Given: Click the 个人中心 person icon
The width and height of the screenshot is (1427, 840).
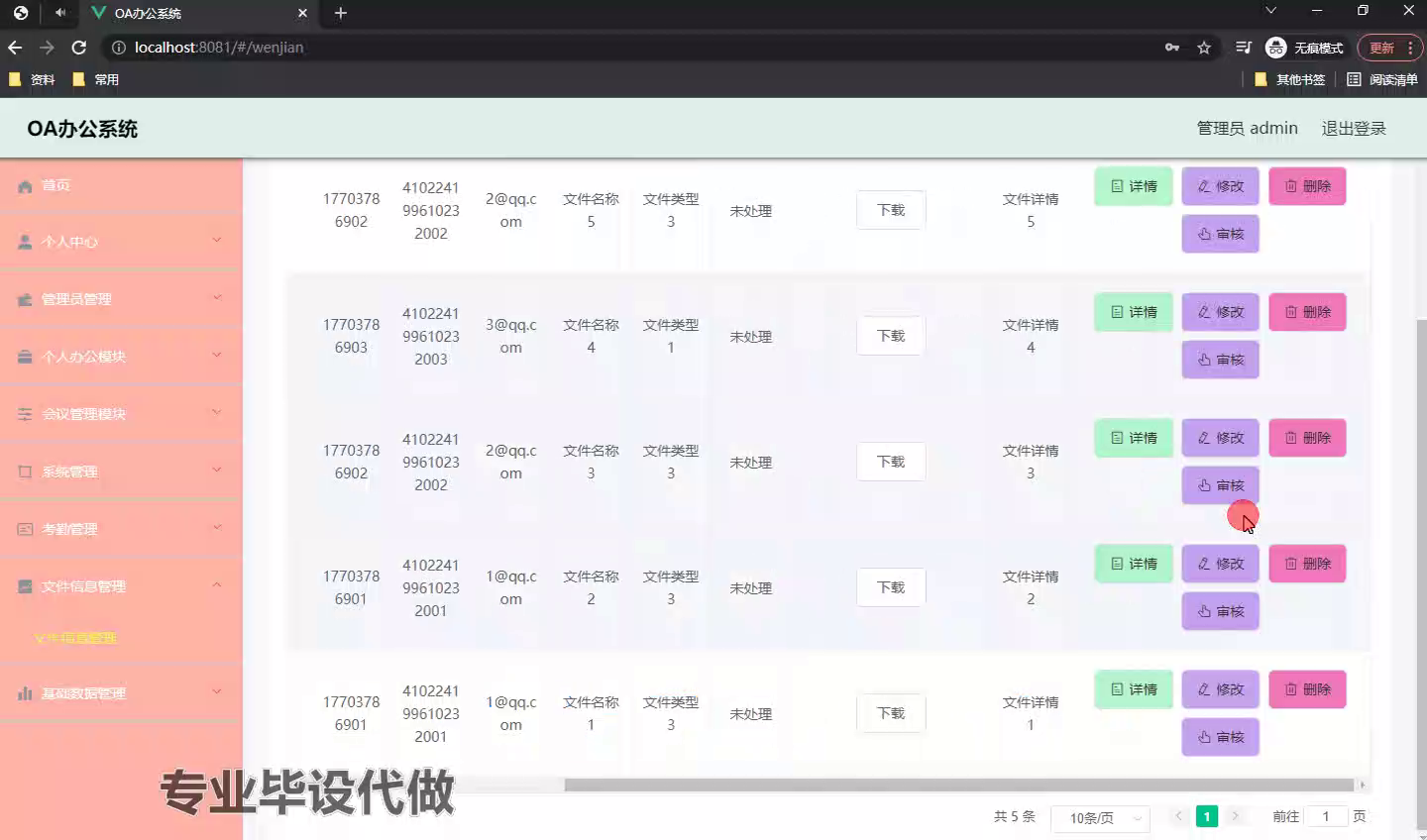Looking at the screenshot, I should click(x=25, y=242).
